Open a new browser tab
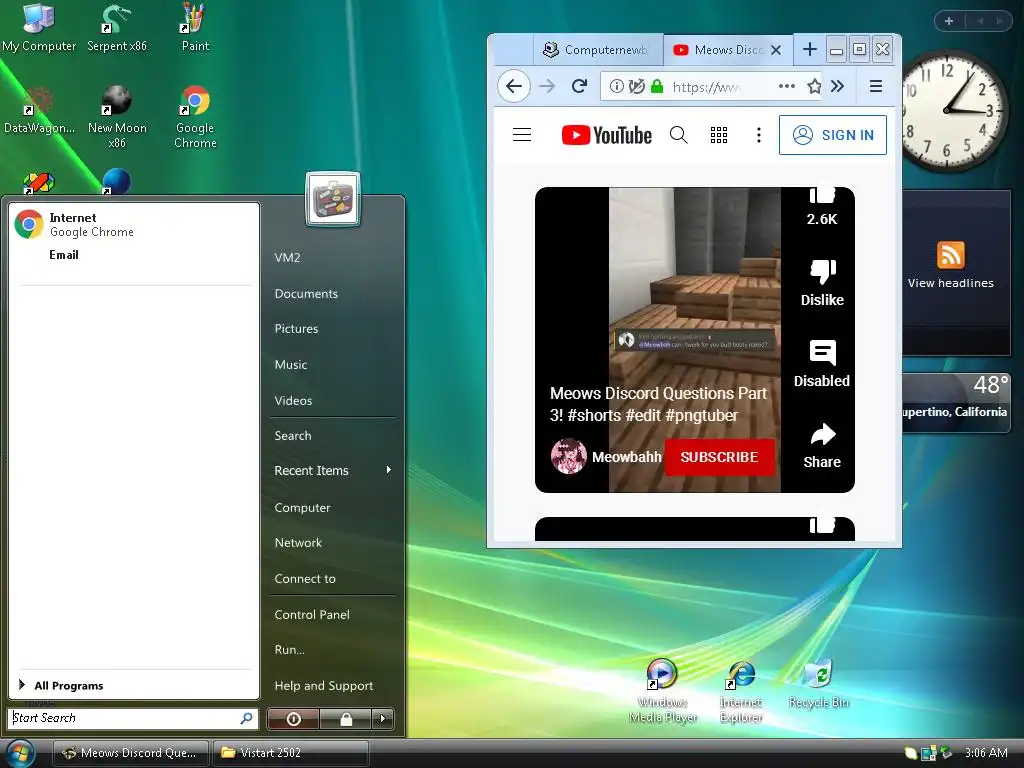The height and width of the screenshot is (768, 1024). coord(809,49)
